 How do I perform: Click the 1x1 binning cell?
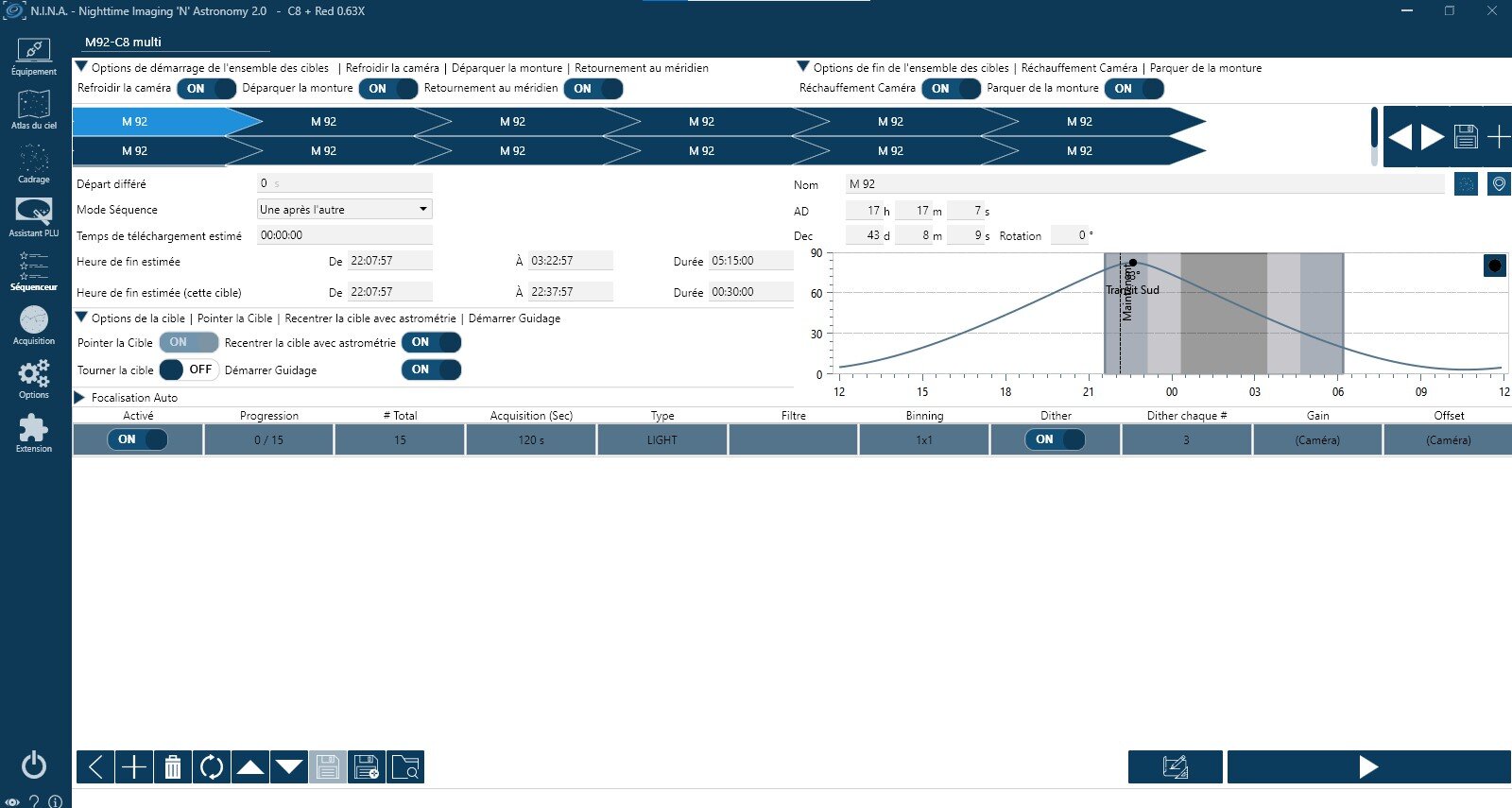click(924, 439)
